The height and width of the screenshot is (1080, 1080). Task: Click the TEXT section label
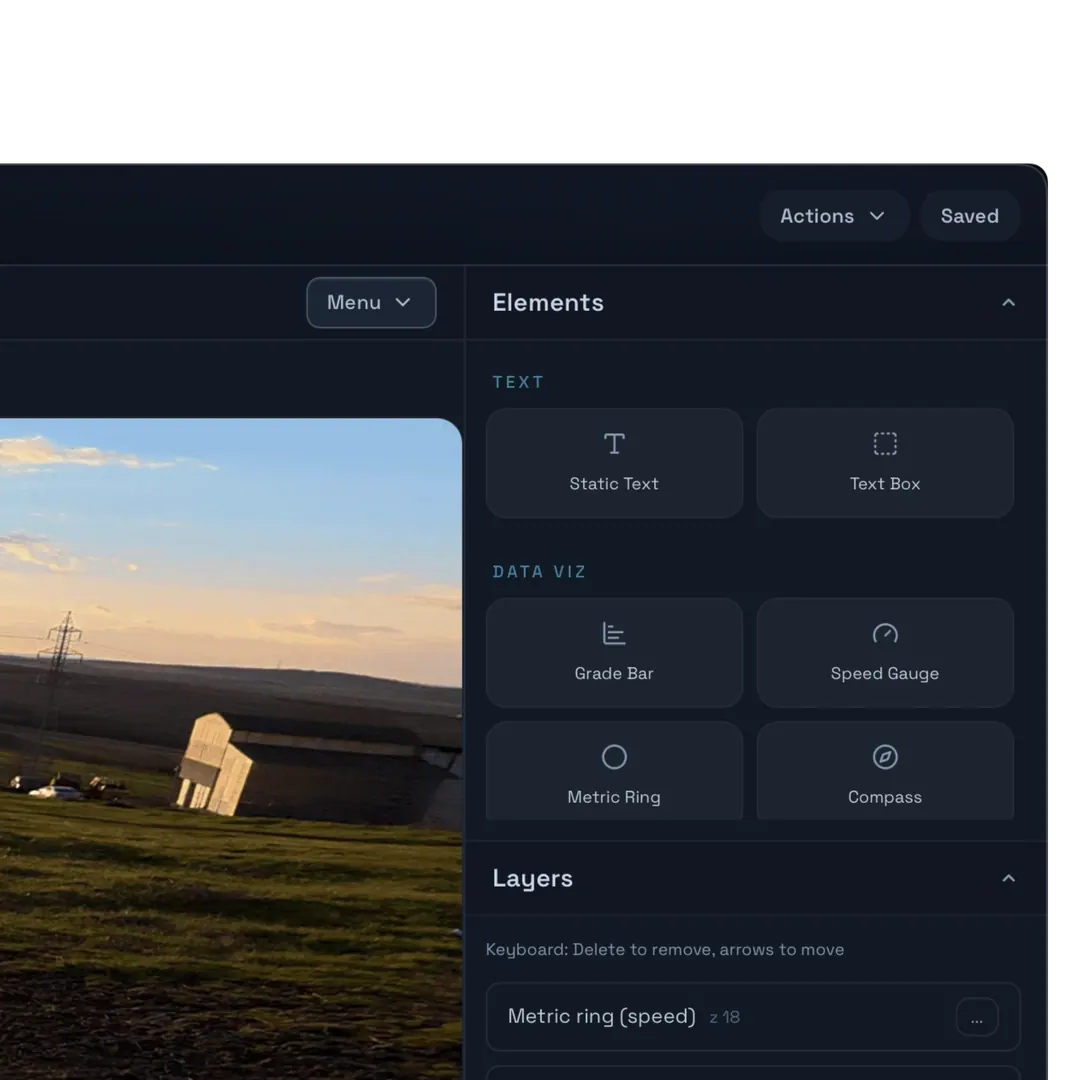(x=518, y=382)
